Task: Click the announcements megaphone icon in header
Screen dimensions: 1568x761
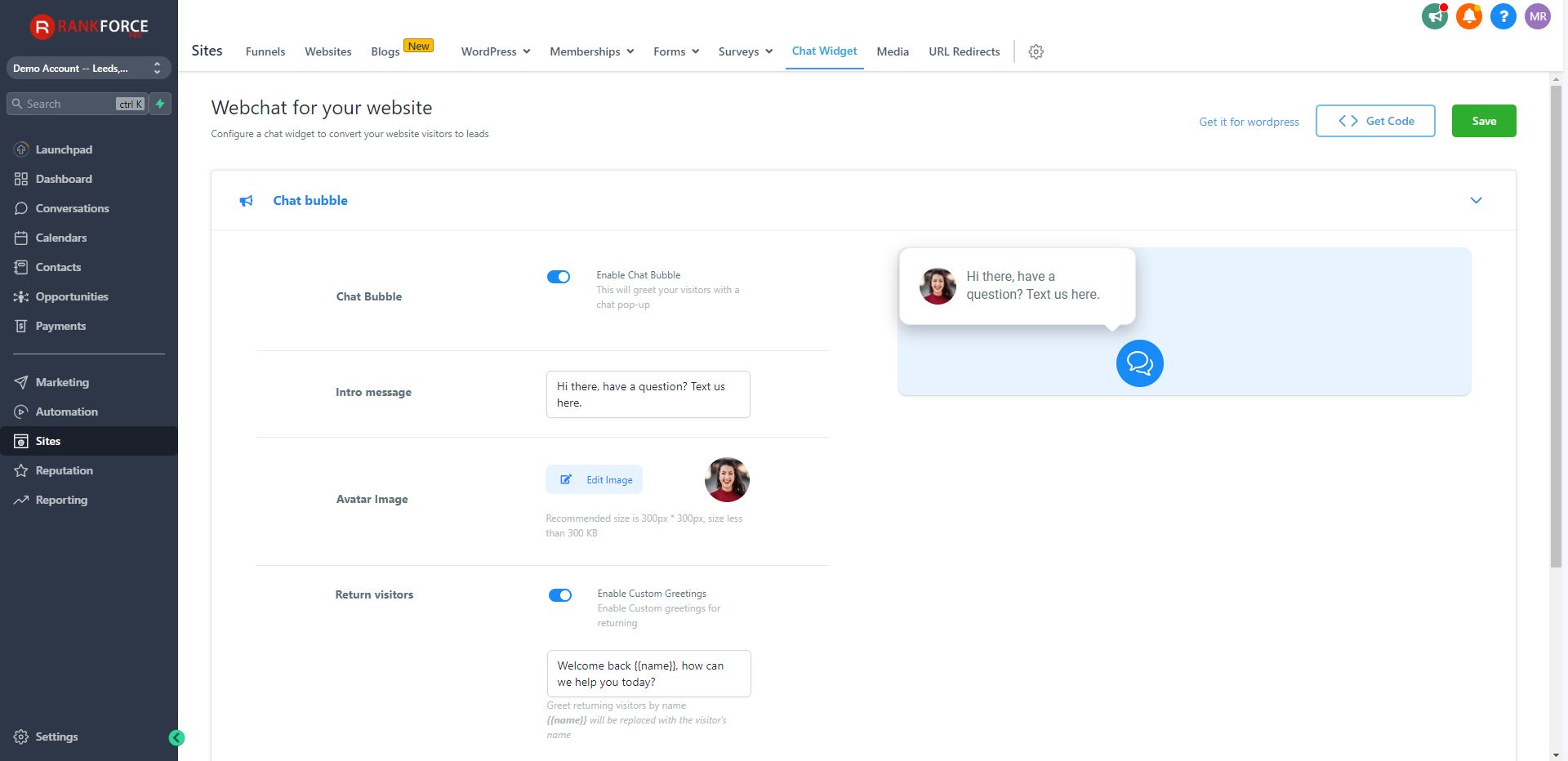Action: [1434, 16]
